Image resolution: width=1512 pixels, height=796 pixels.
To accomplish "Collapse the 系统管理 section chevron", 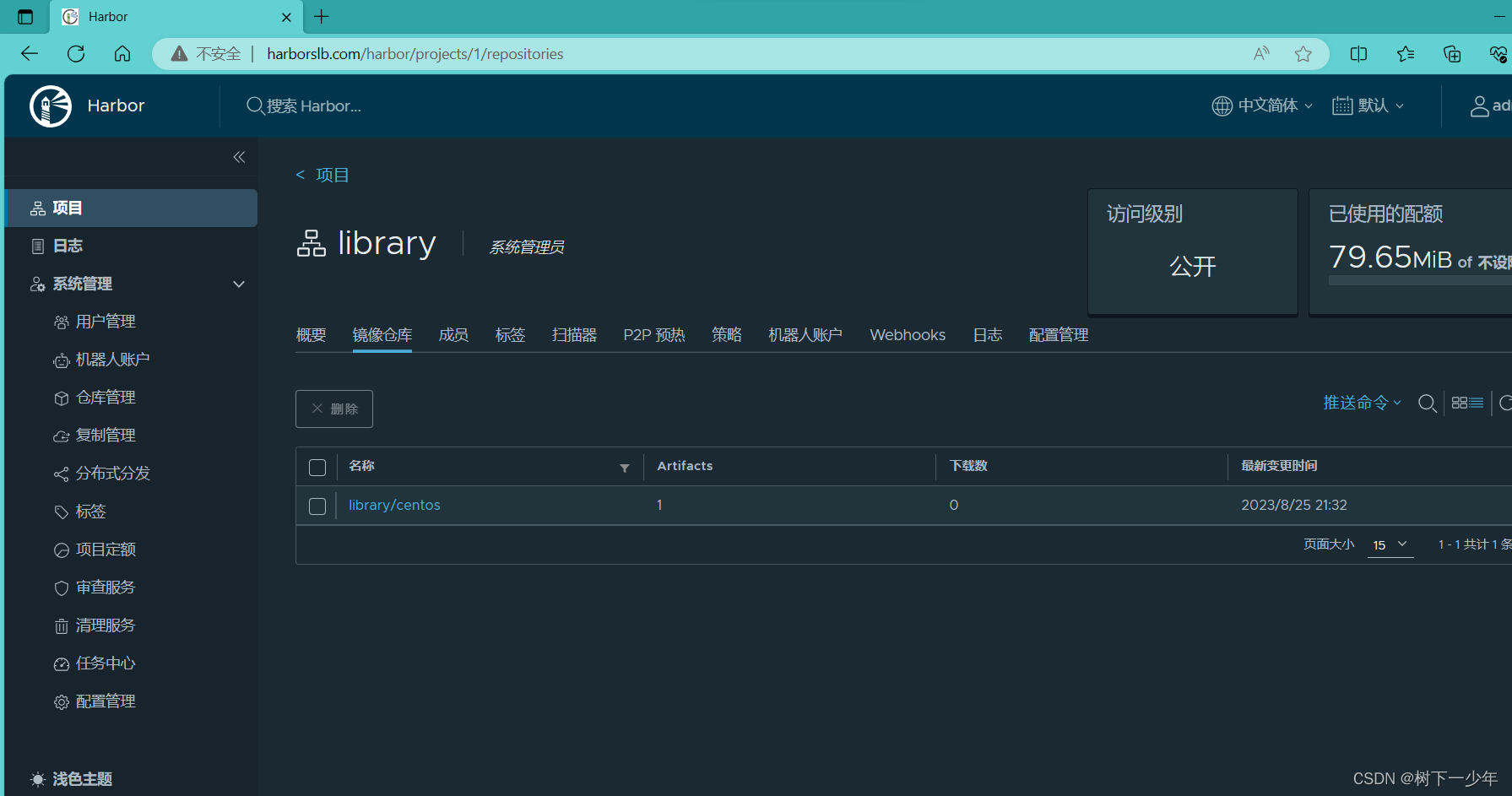I will 239,284.
